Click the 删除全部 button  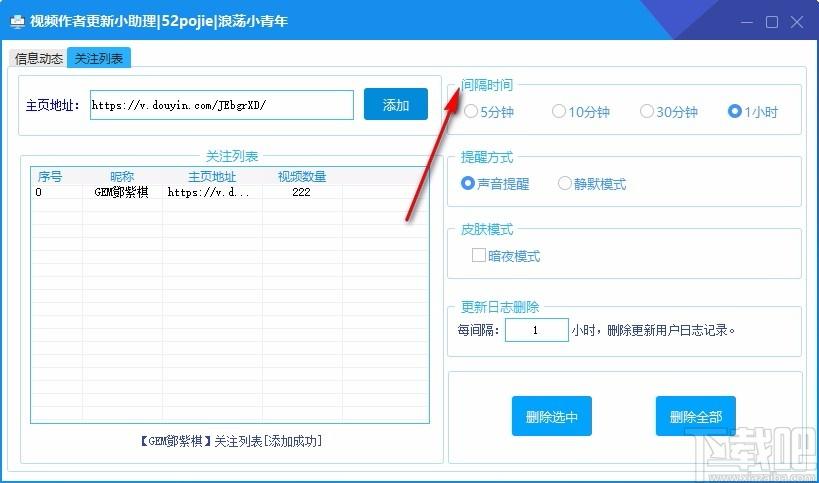(696, 416)
